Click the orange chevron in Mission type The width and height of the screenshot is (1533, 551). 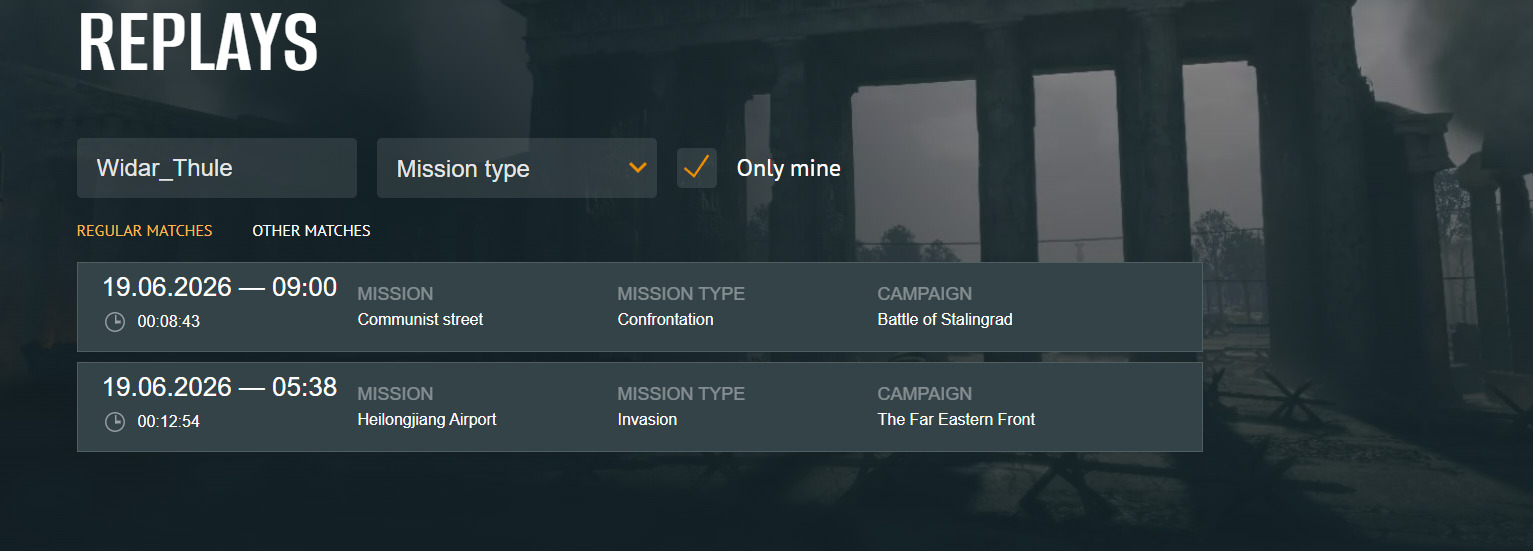pos(637,168)
